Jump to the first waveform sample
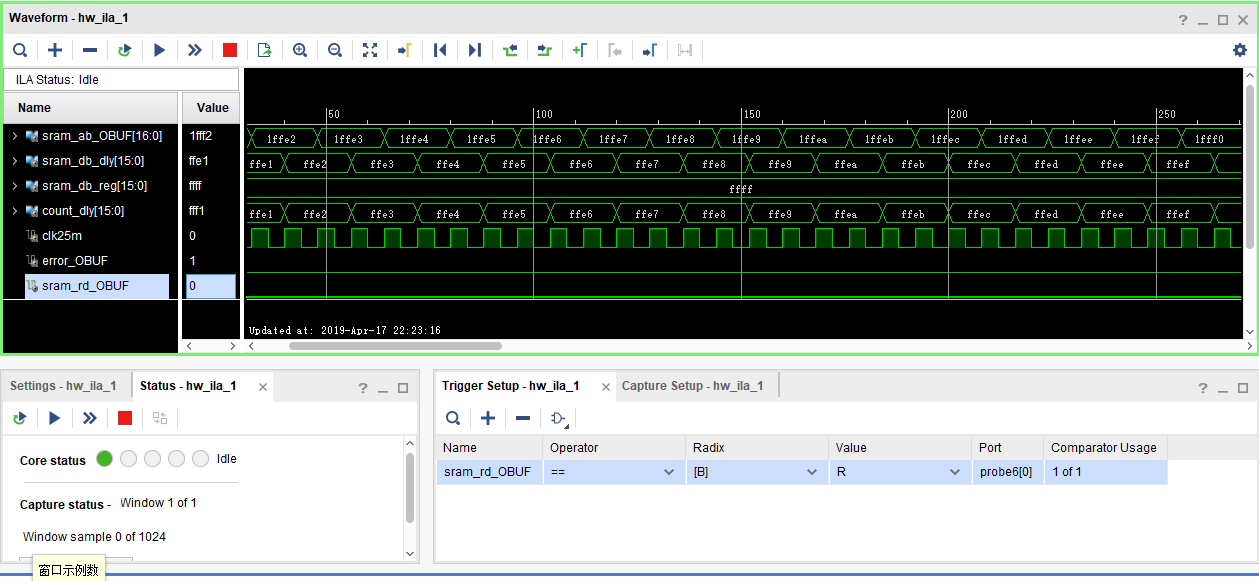1259x581 pixels. coord(440,50)
